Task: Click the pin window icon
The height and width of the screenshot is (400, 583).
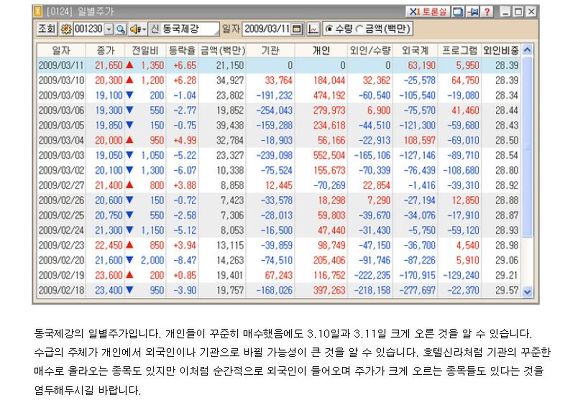Action: [x=473, y=12]
